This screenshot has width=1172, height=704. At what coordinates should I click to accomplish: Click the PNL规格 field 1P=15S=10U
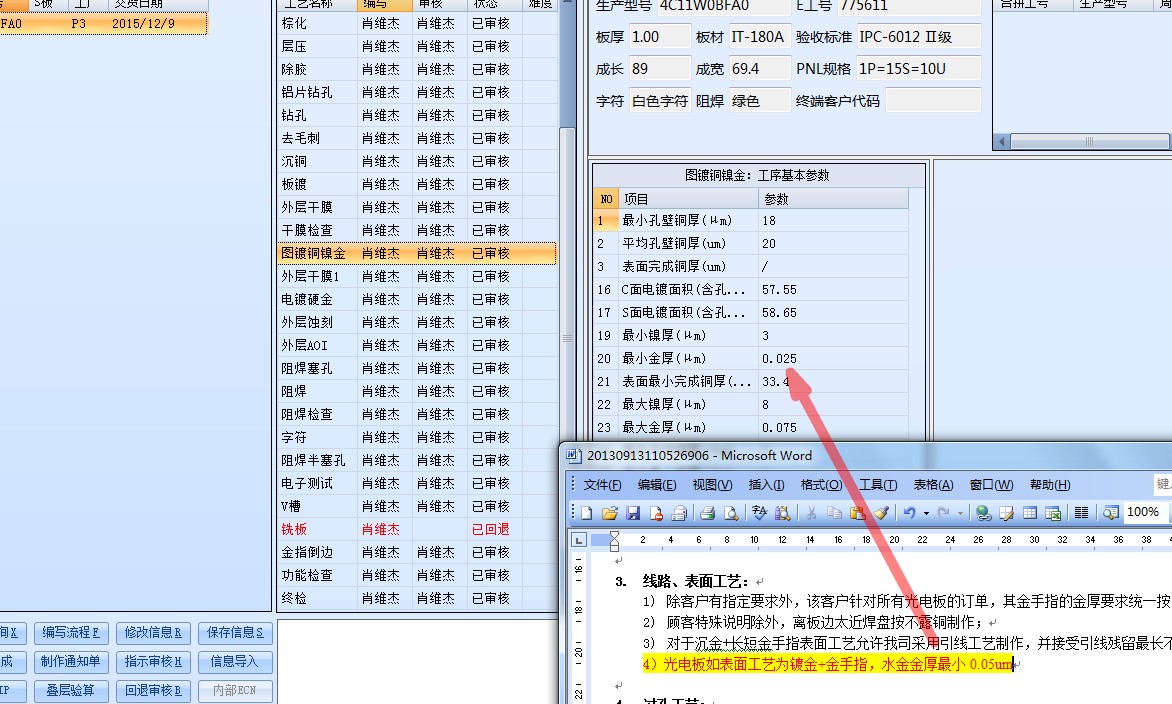click(918, 69)
